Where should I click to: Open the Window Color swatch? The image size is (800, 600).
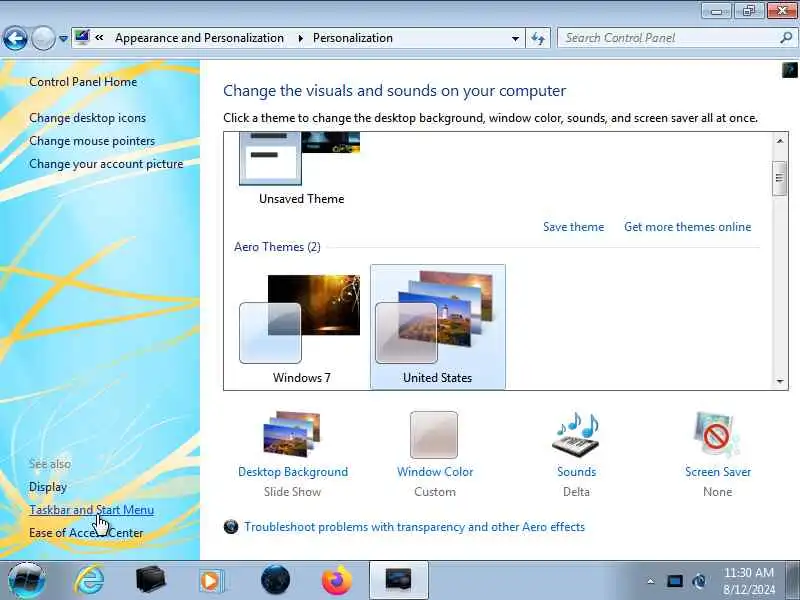434,435
